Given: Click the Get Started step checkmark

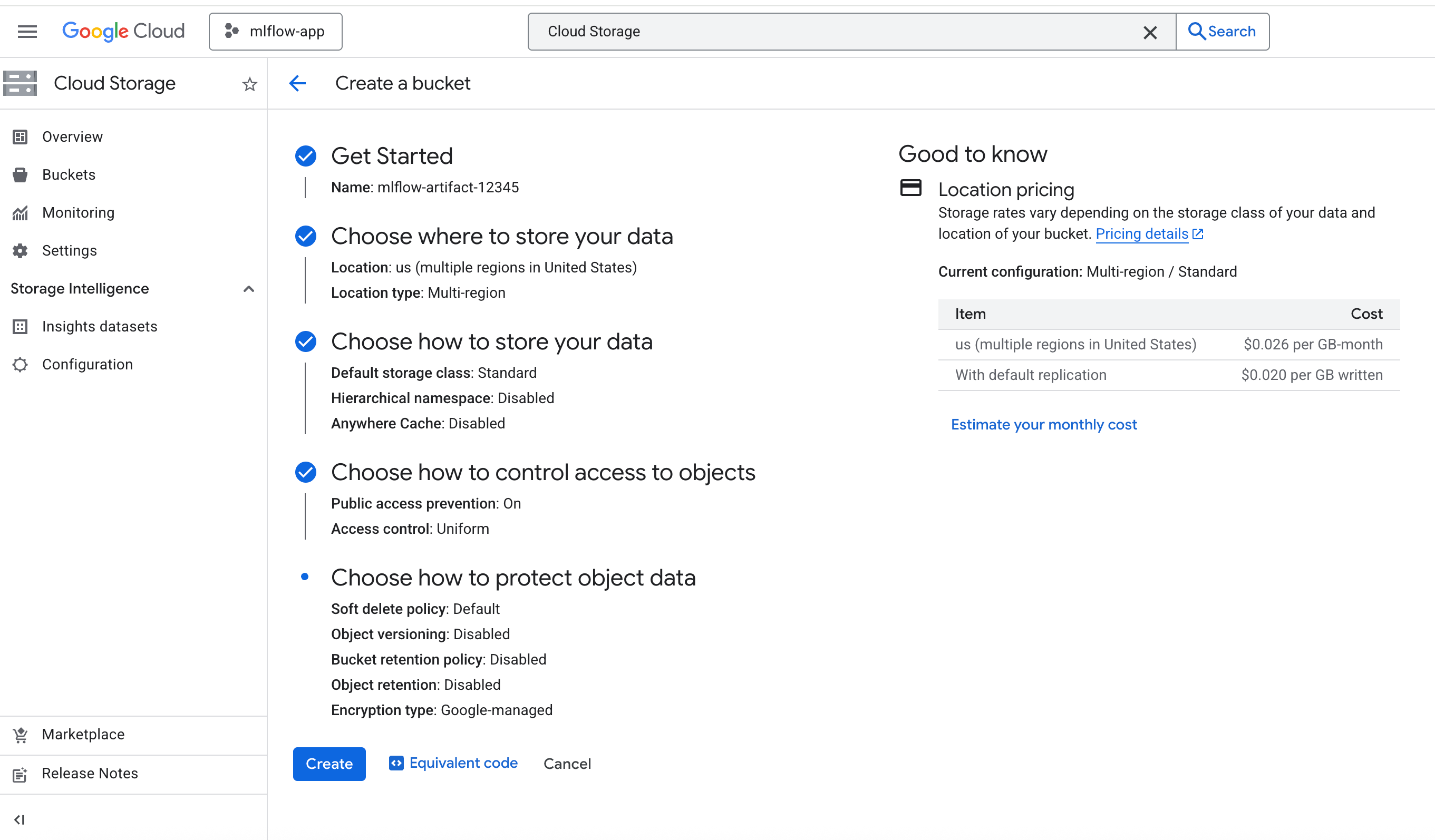Looking at the screenshot, I should tap(306, 156).
